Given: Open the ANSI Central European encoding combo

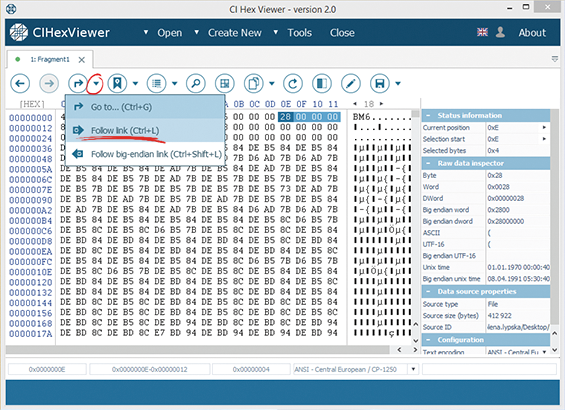Looking at the screenshot, I should (413, 369).
